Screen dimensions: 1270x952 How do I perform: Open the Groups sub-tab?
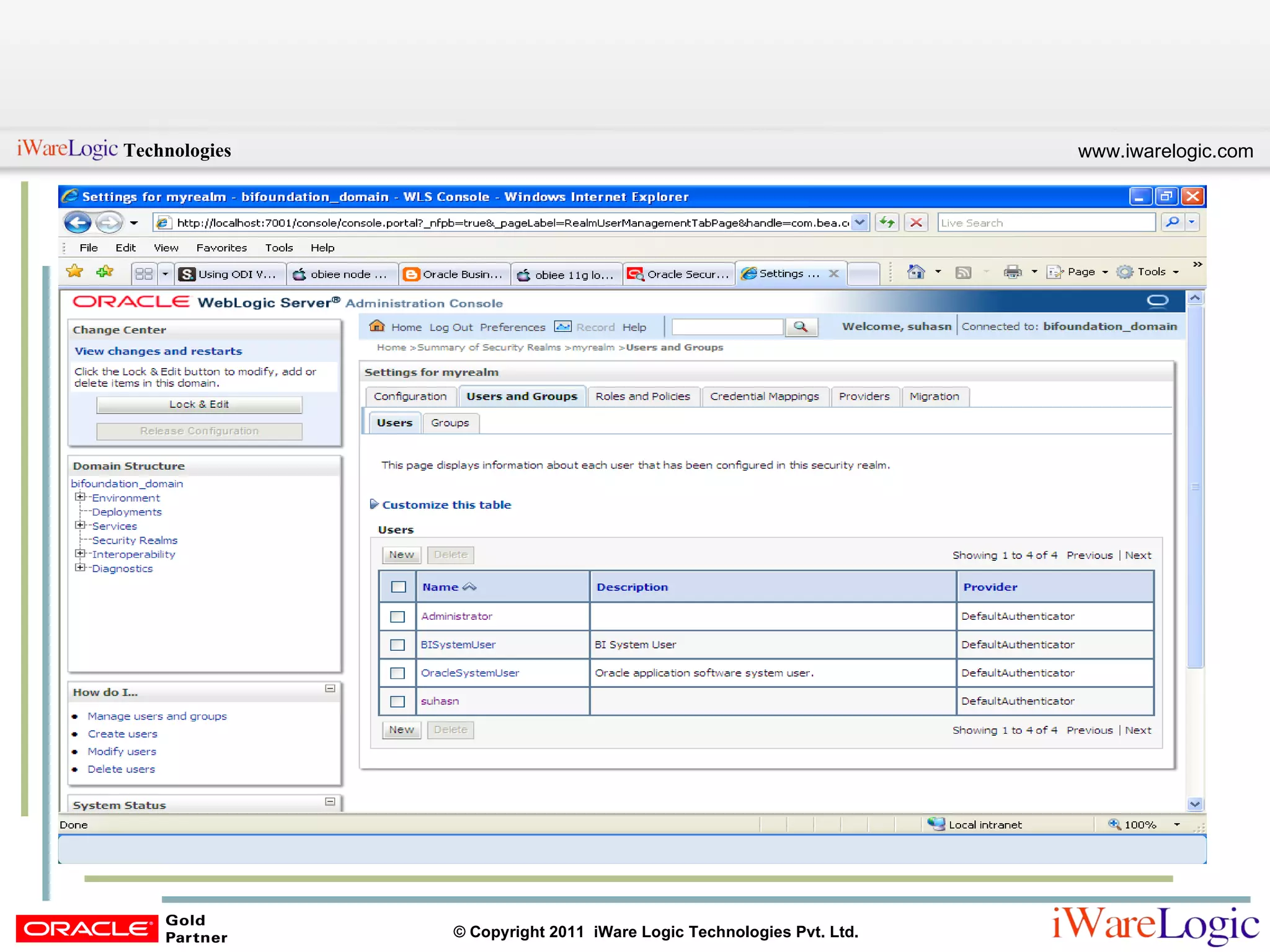tap(450, 423)
